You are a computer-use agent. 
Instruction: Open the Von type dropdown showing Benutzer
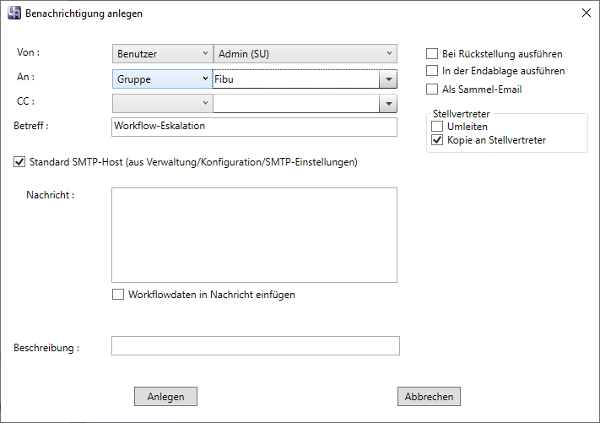(162, 54)
